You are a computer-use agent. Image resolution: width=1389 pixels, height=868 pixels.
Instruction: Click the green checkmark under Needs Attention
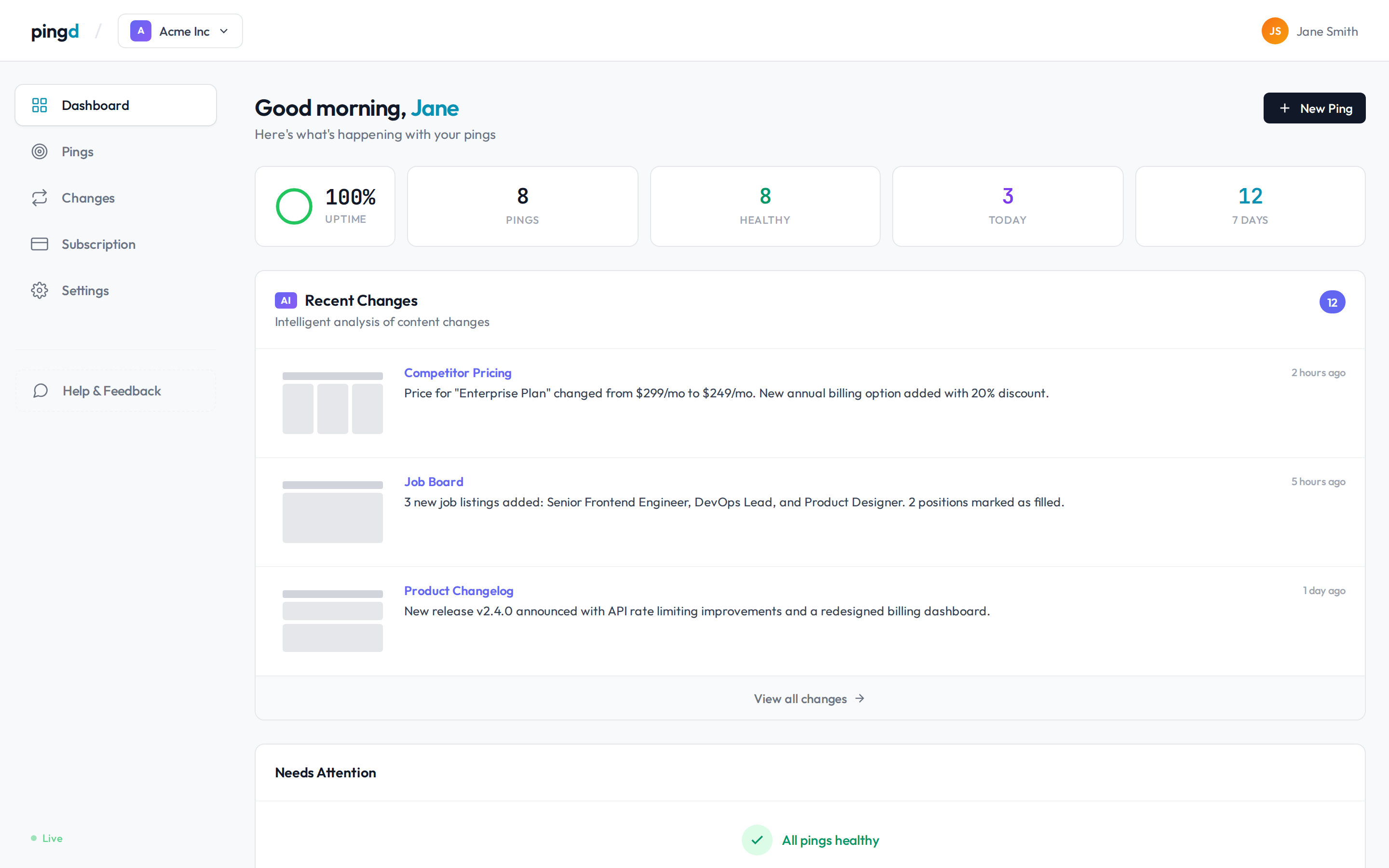pos(757,839)
